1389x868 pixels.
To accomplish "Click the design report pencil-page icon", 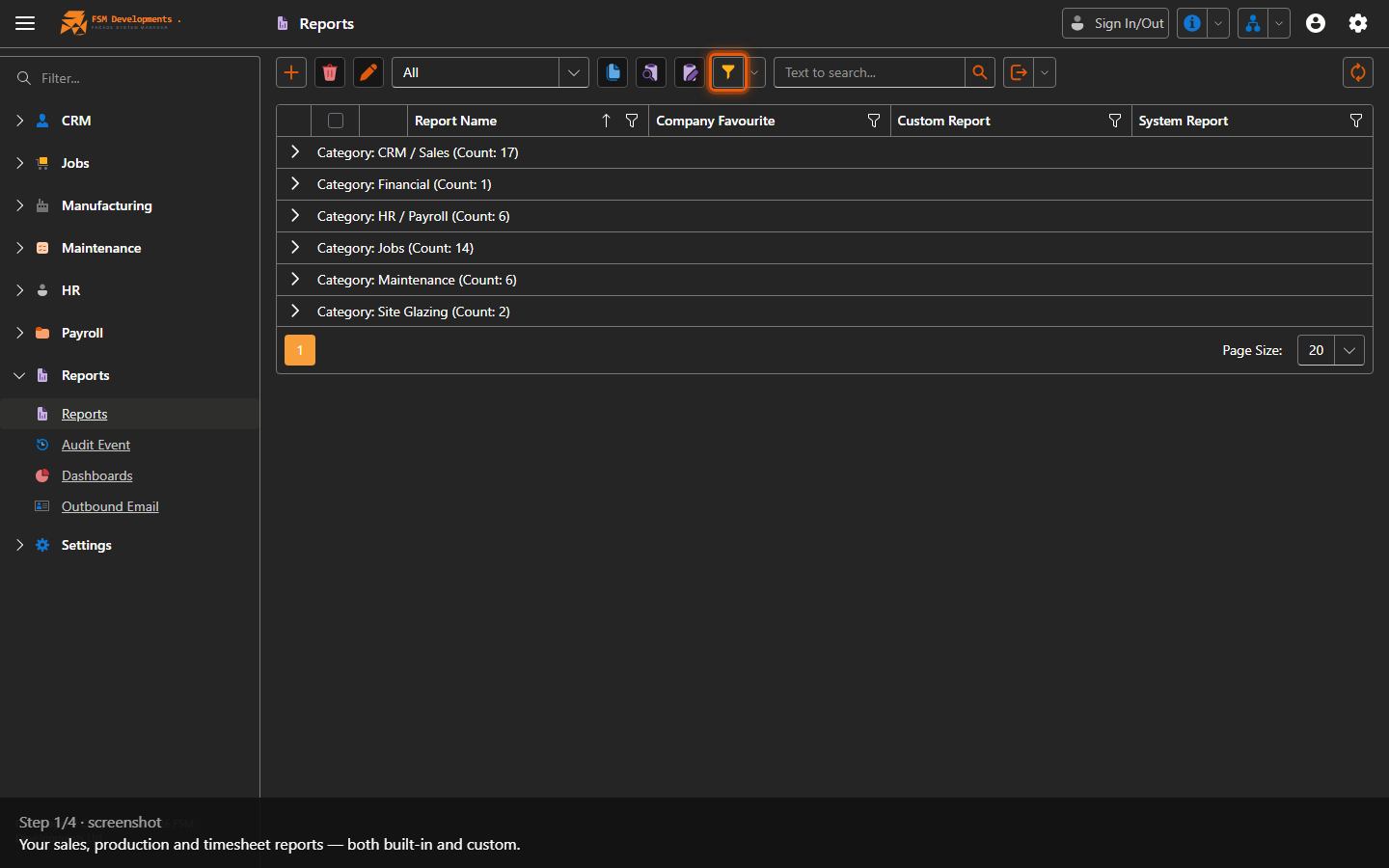I will [x=690, y=72].
